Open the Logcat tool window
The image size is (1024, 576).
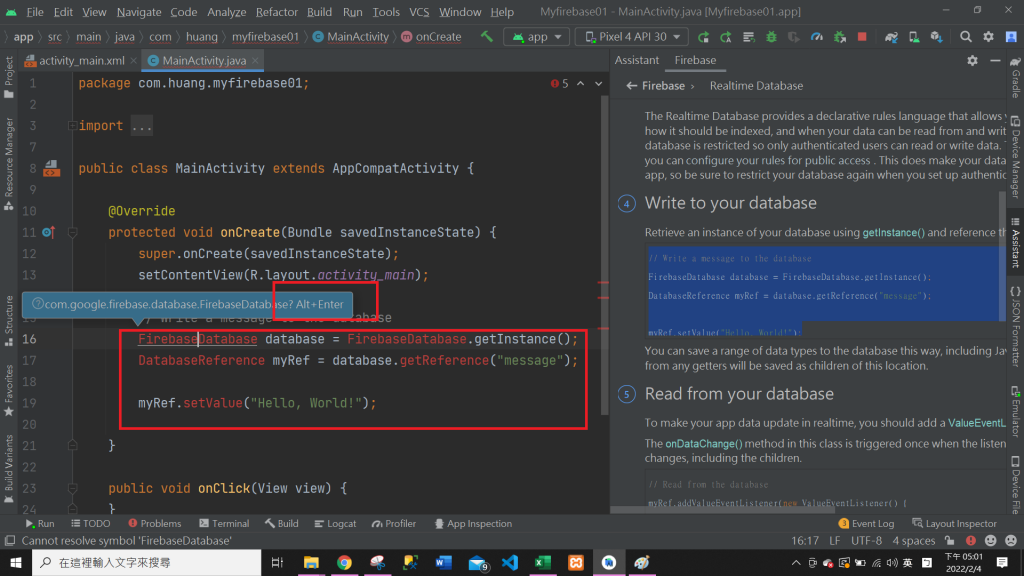[335, 524]
